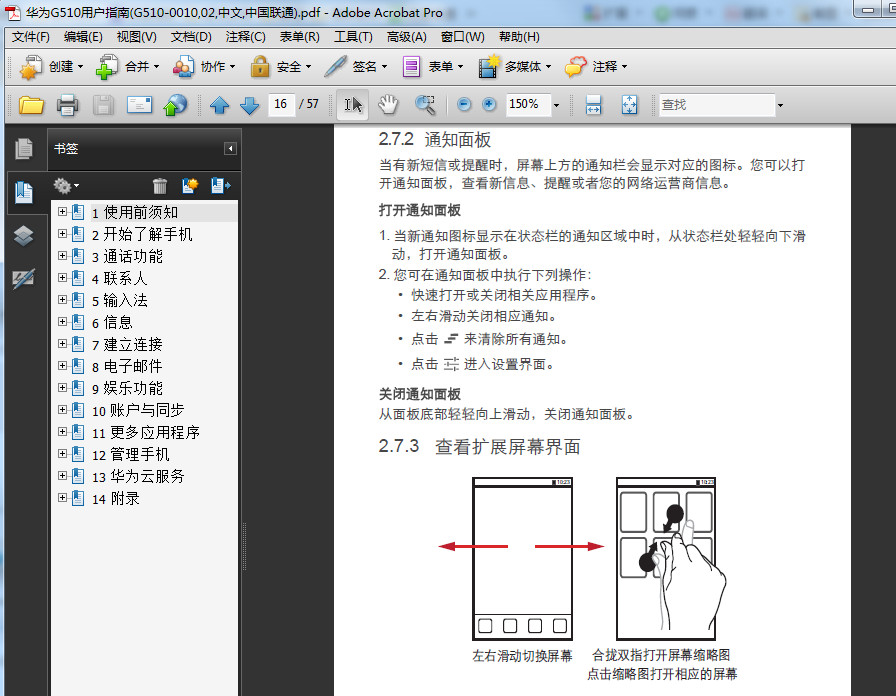
Task: Open the 多媒体 toolbar dropdown
Action: [521, 67]
